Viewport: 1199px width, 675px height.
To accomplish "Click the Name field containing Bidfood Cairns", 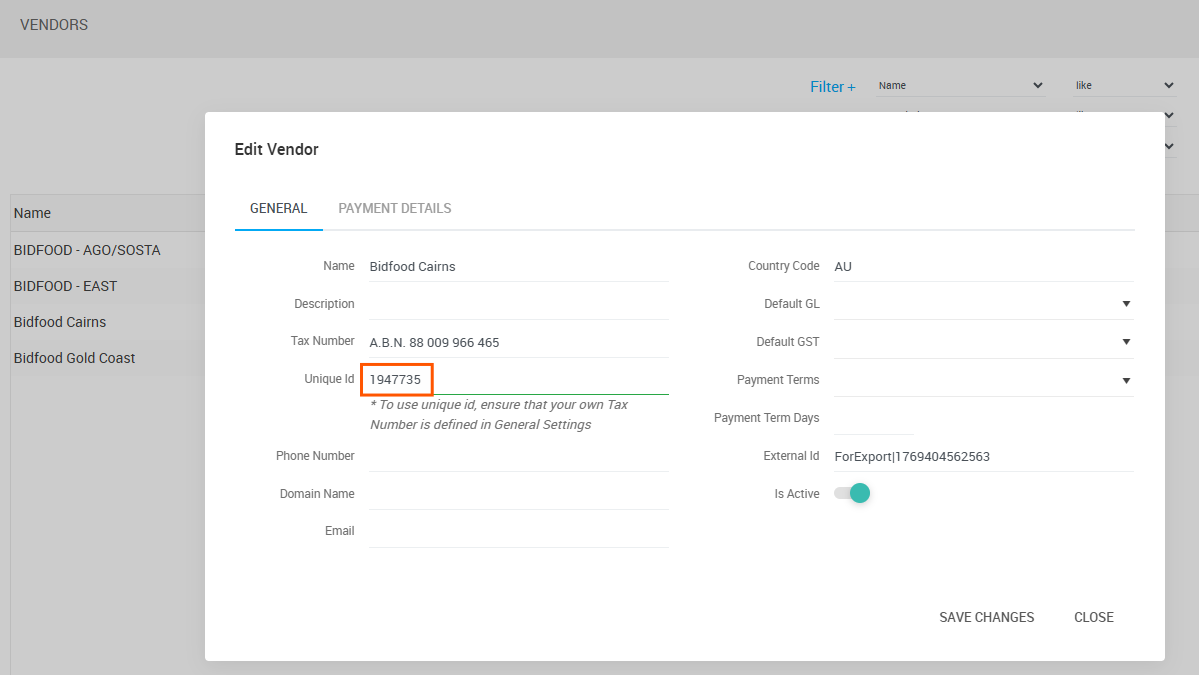I will [518, 266].
